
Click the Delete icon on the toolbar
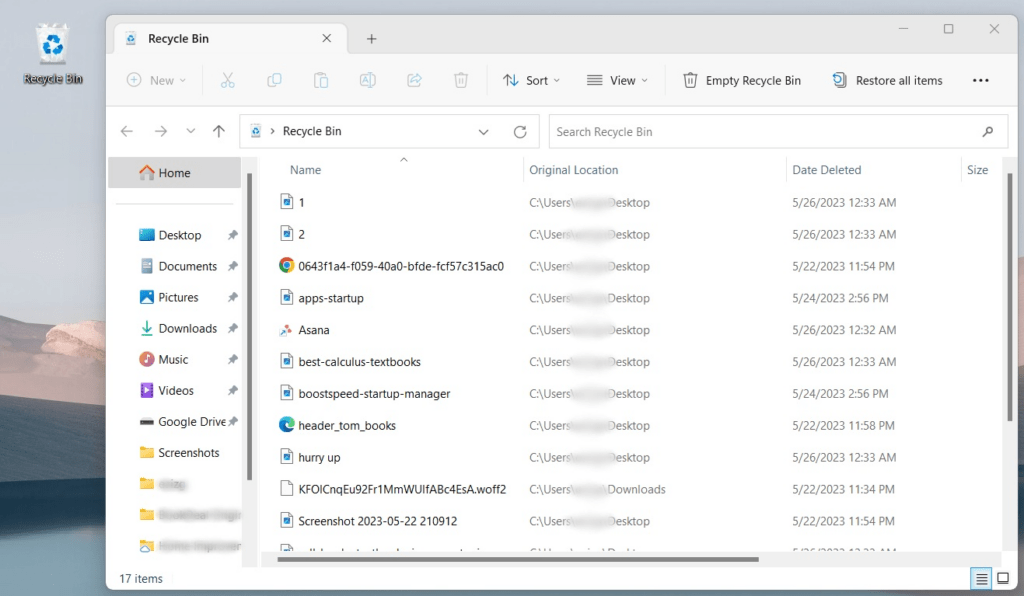(x=461, y=80)
